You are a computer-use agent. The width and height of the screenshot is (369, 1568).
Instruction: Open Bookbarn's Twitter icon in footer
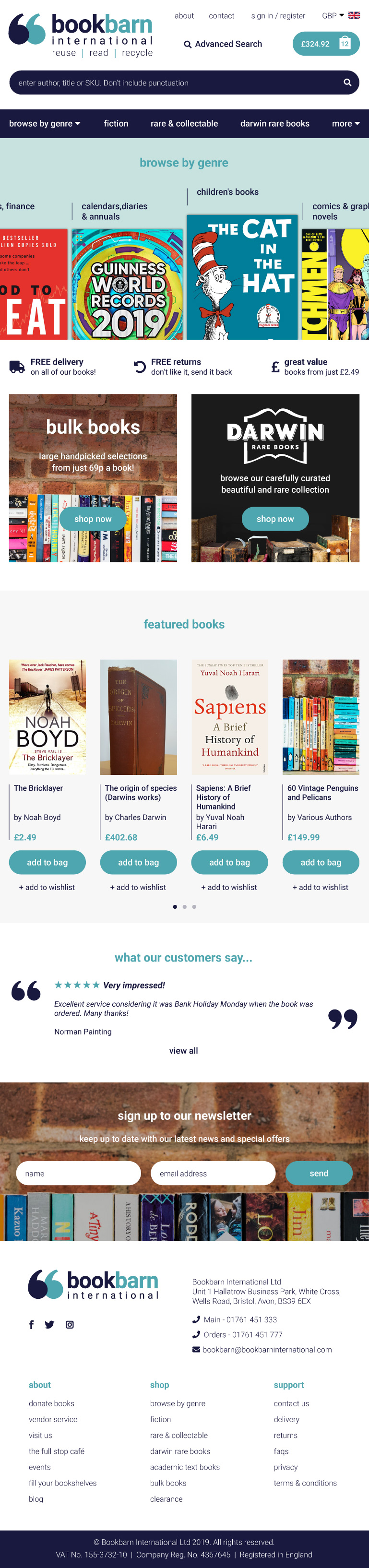click(x=49, y=1325)
